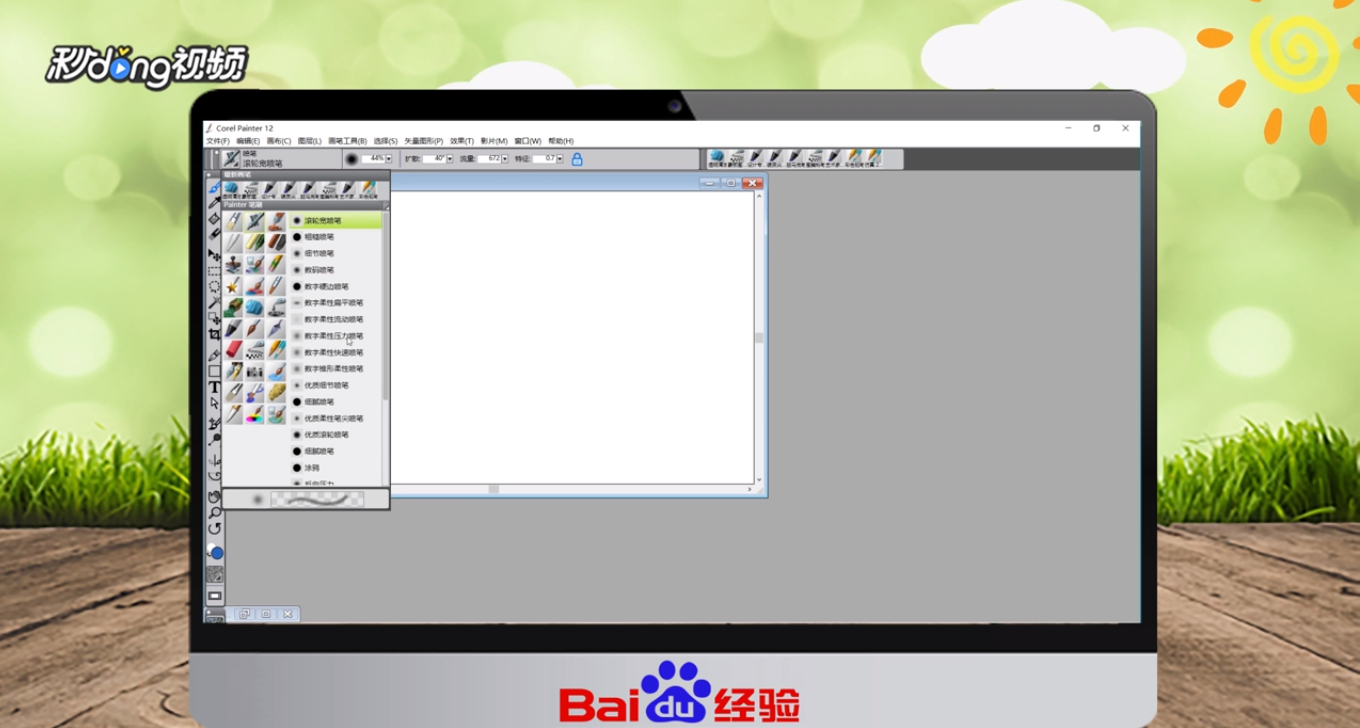Choose the red eraser brush category icon
Screen dimensions: 1360x728
[233, 349]
